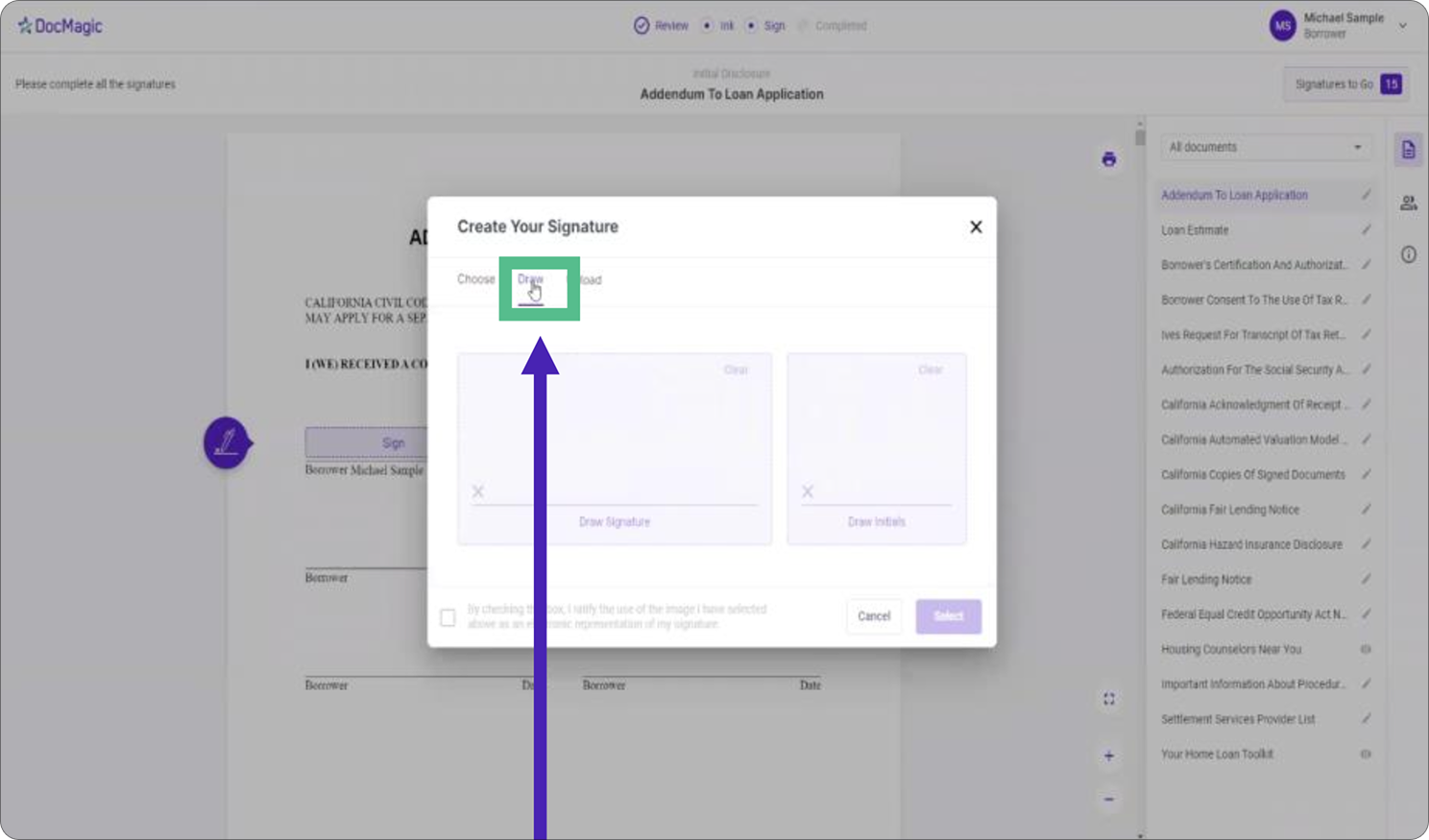This screenshot has width=1429, height=840.
Task: Click Clear in the Draw Signature box
Action: [x=736, y=370]
